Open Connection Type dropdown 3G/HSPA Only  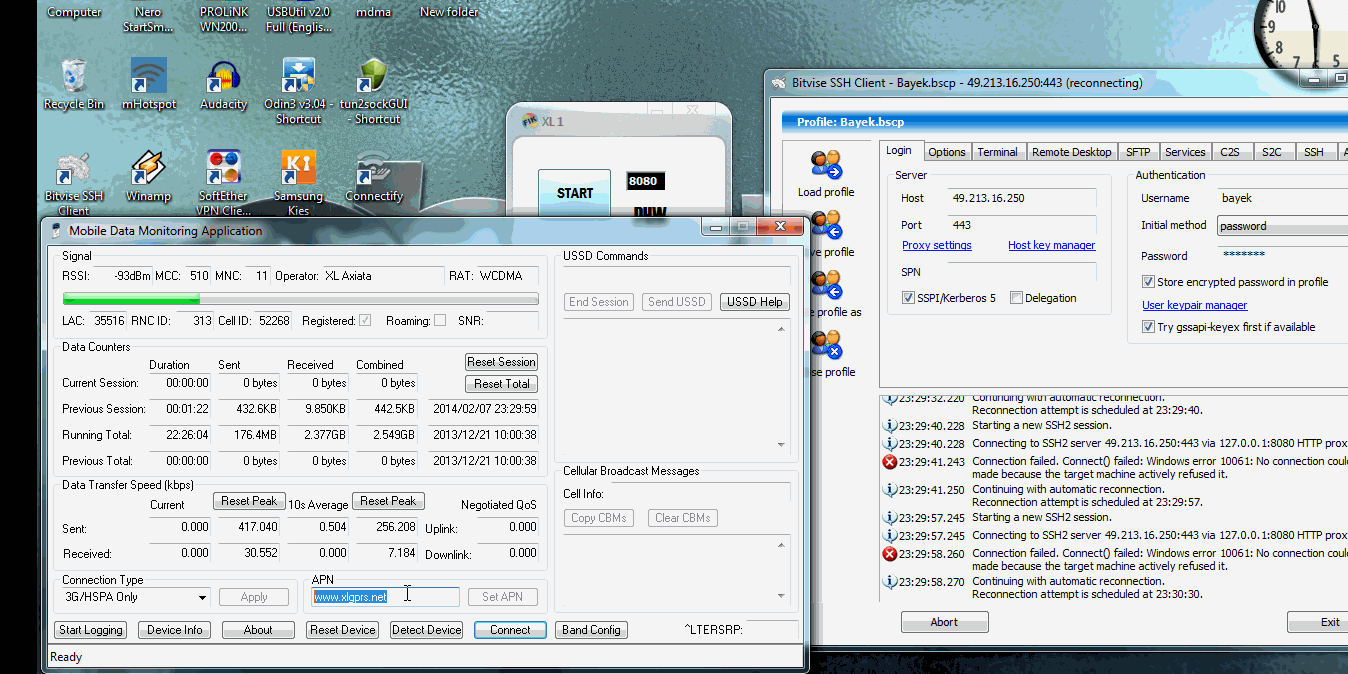[136, 597]
